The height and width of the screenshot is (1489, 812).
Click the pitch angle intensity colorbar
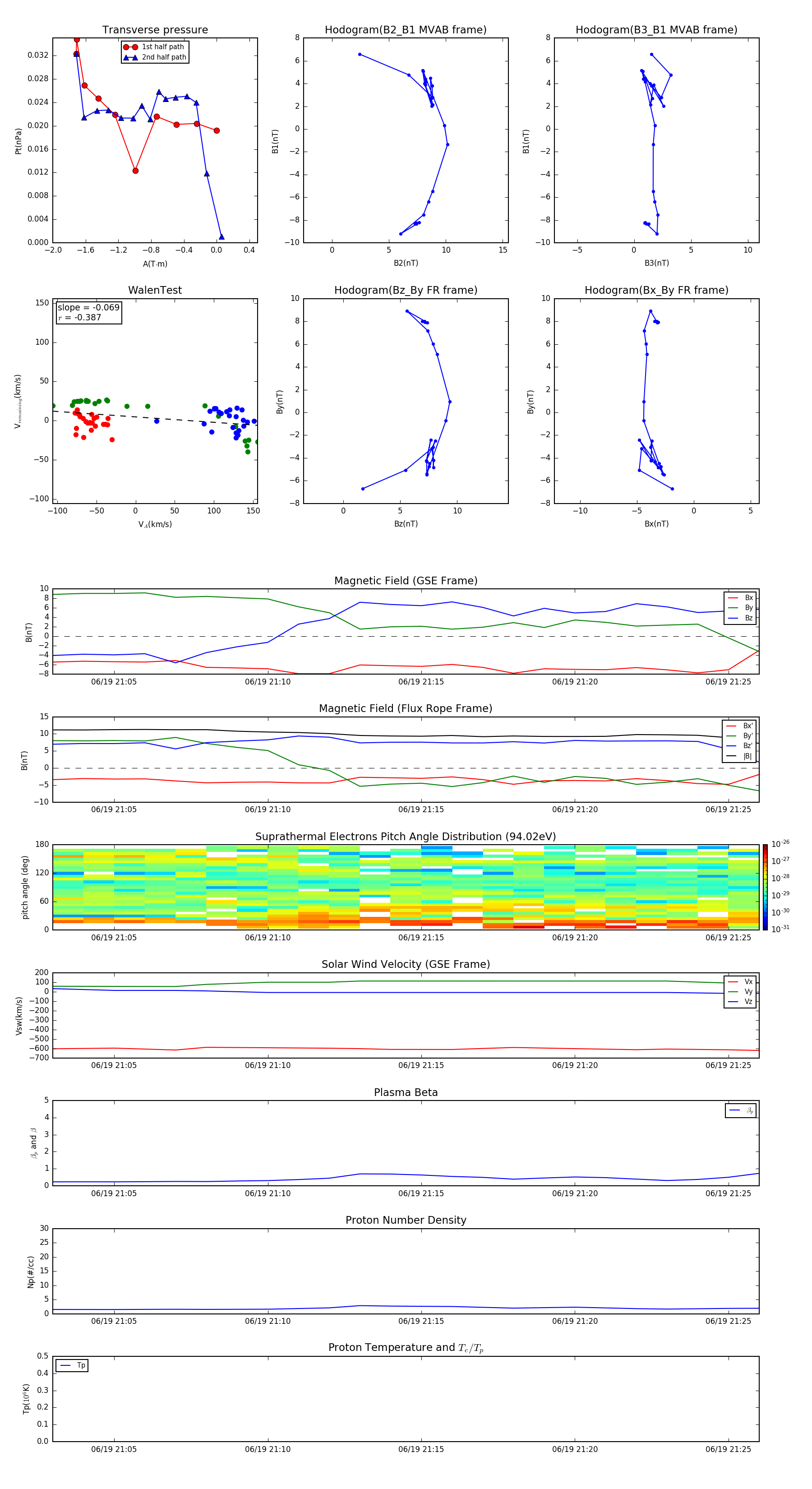(x=765, y=887)
